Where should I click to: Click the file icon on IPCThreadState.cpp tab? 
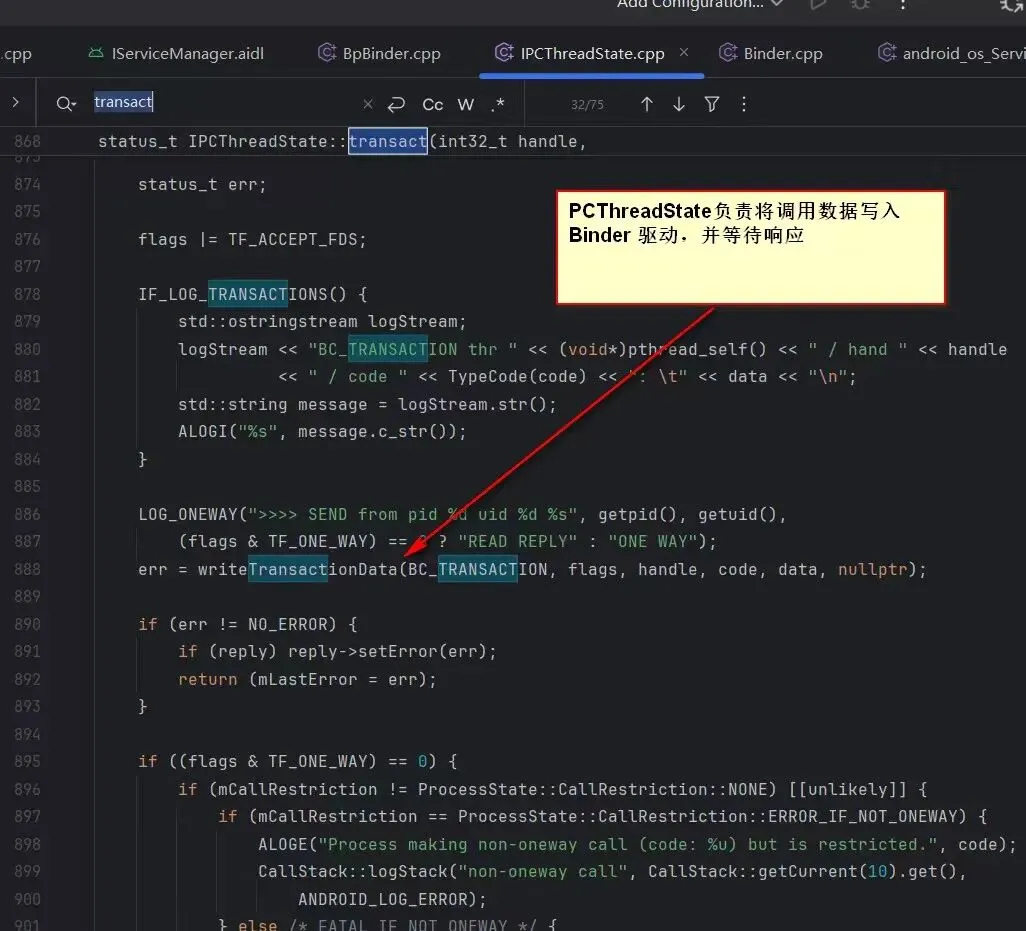tap(504, 52)
